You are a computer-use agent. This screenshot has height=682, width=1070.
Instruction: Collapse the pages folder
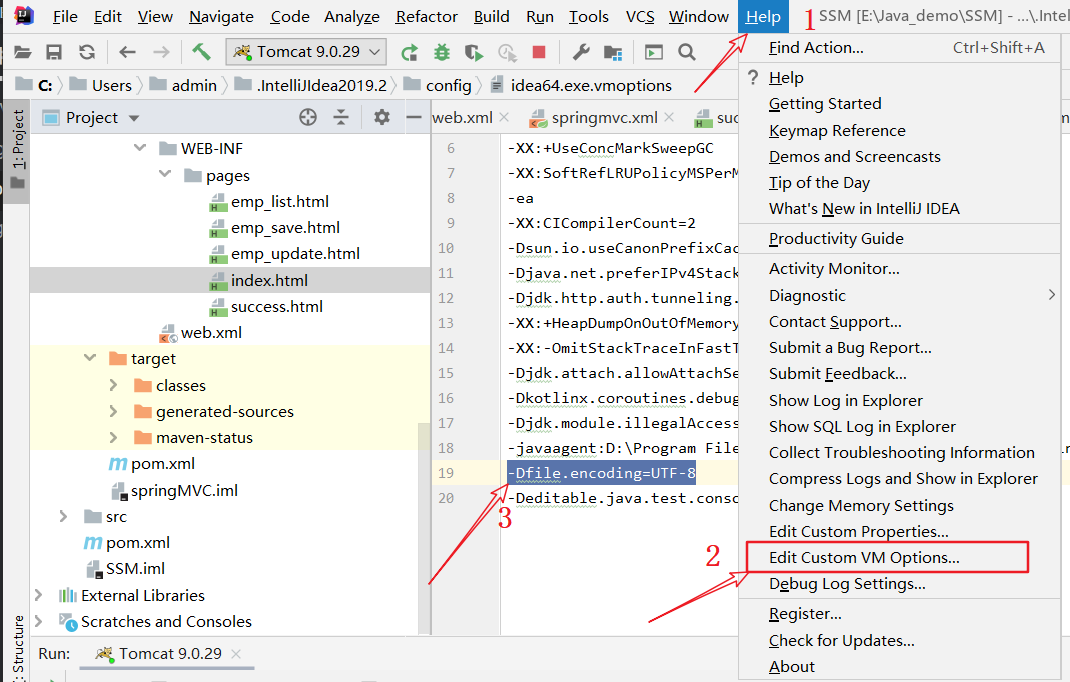point(164,174)
